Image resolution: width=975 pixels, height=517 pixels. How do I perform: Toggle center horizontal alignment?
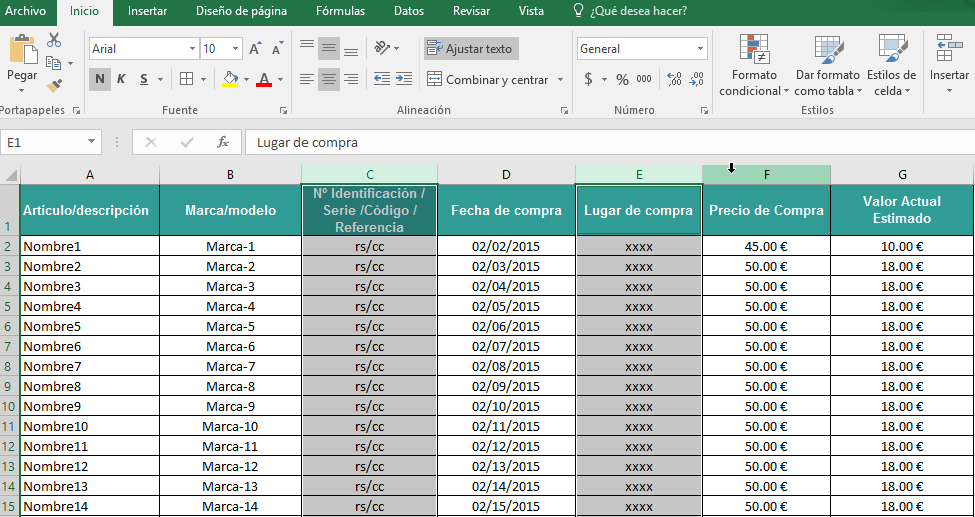(329, 79)
